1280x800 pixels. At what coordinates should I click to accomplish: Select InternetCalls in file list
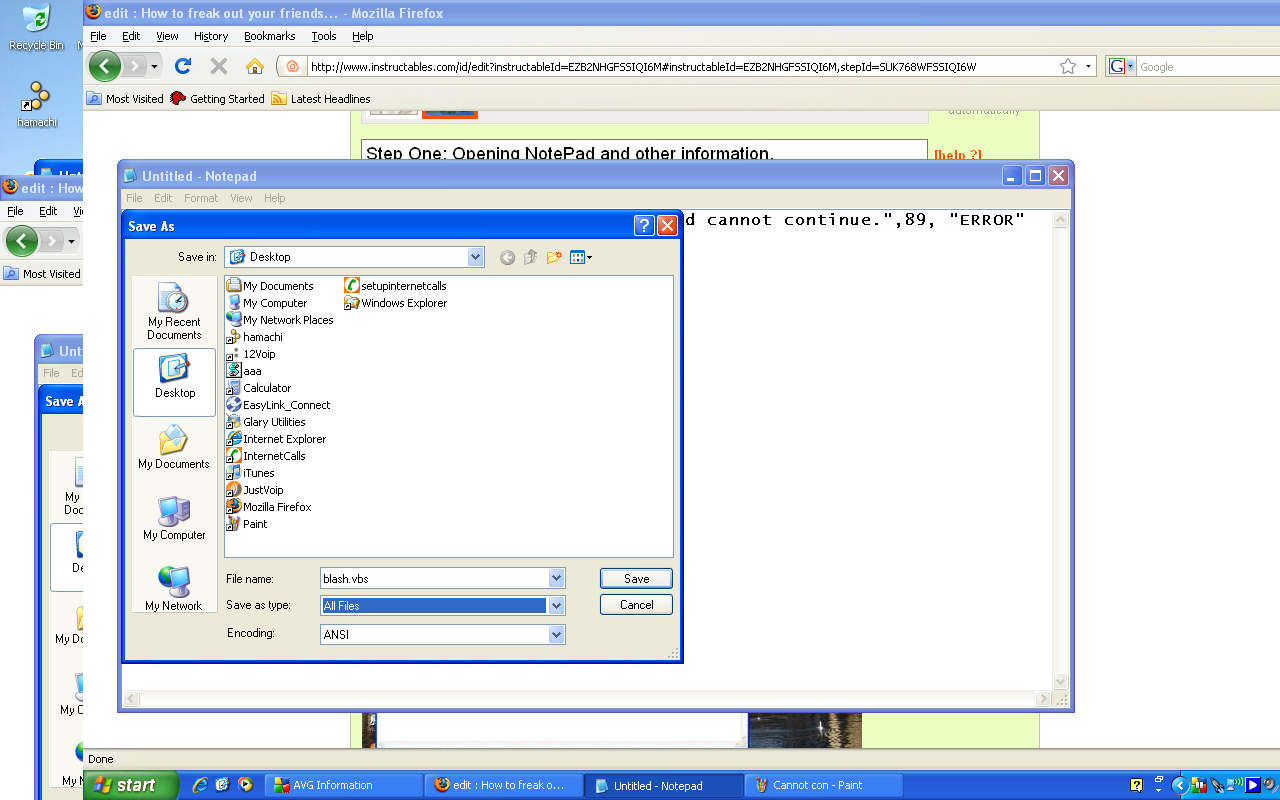266,456
